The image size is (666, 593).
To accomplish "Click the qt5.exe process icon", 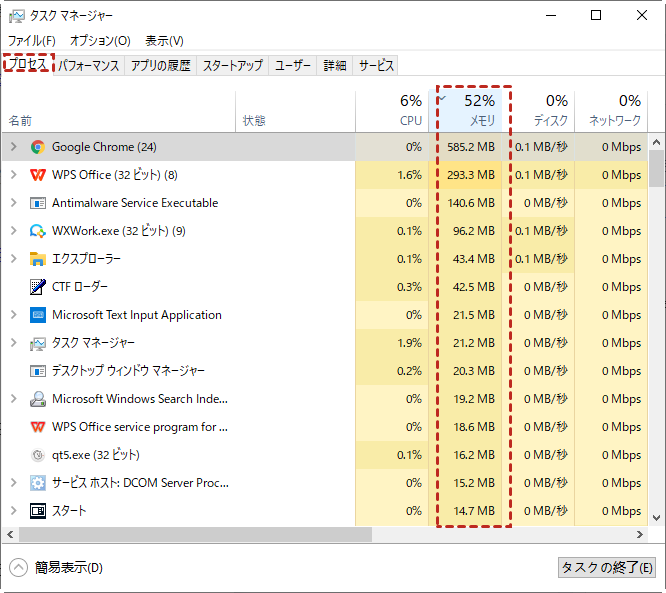I will pos(38,455).
